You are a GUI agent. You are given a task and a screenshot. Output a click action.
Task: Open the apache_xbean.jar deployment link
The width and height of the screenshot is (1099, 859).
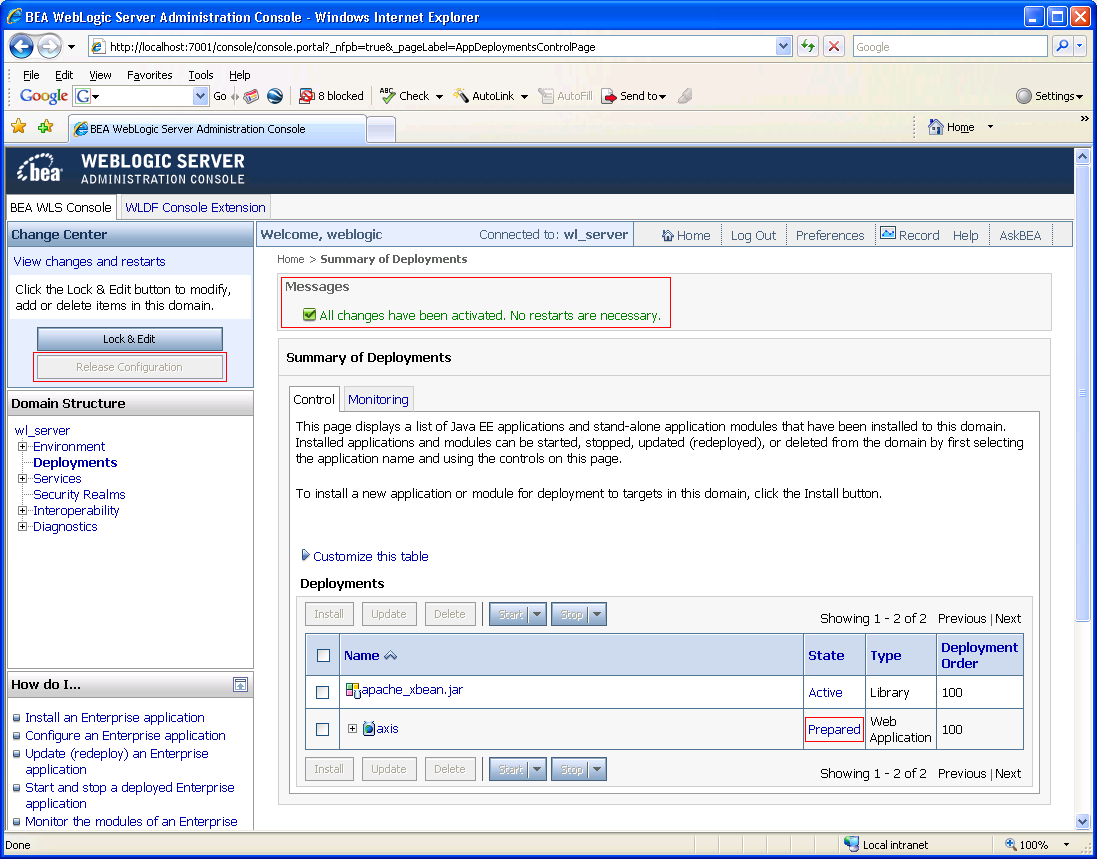pyautogui.click(x=411, y=689)
